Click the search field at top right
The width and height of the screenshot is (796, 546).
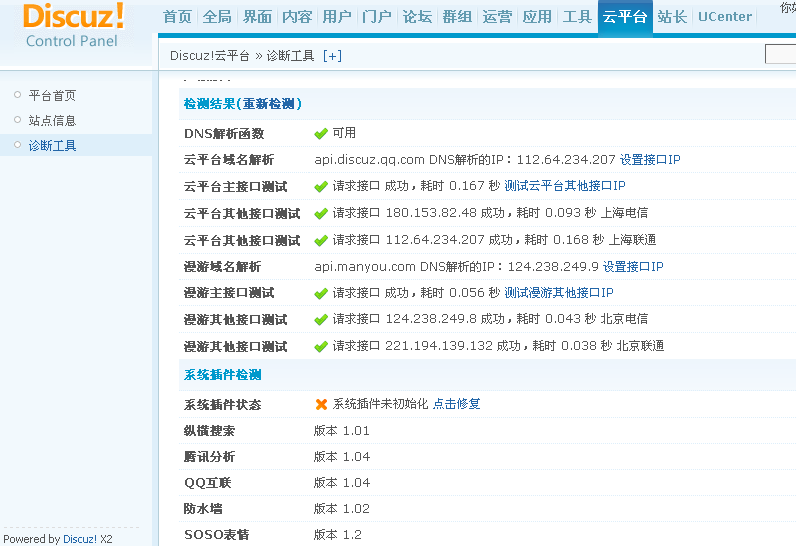click(780, 54)
